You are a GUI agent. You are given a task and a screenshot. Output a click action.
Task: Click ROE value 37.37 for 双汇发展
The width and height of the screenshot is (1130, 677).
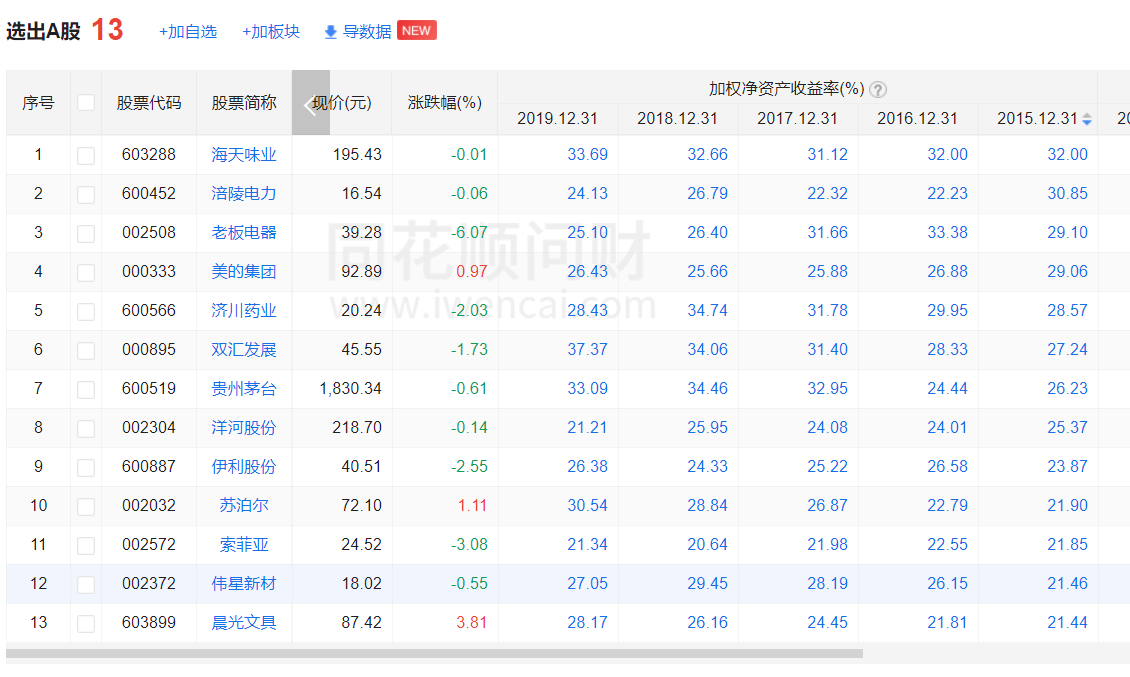coord(587,349)
